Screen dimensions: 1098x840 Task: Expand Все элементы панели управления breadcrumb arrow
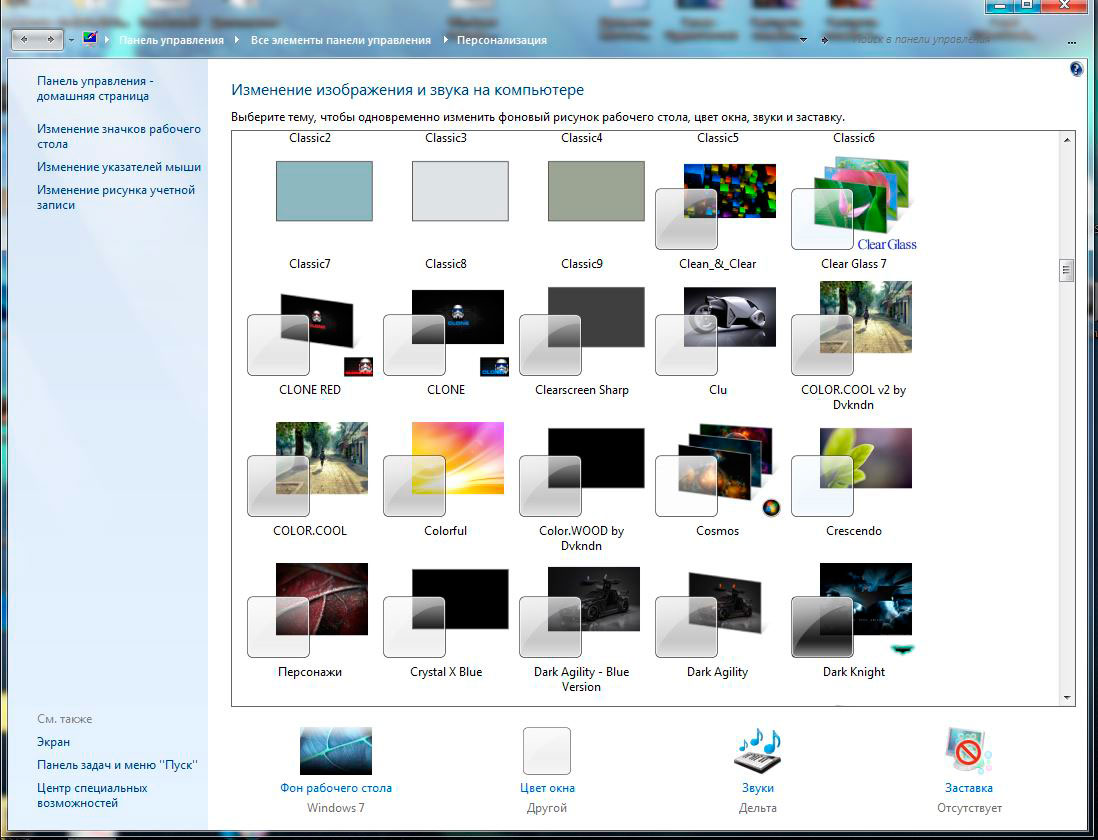pyautogui.click(x=445, y=40)
